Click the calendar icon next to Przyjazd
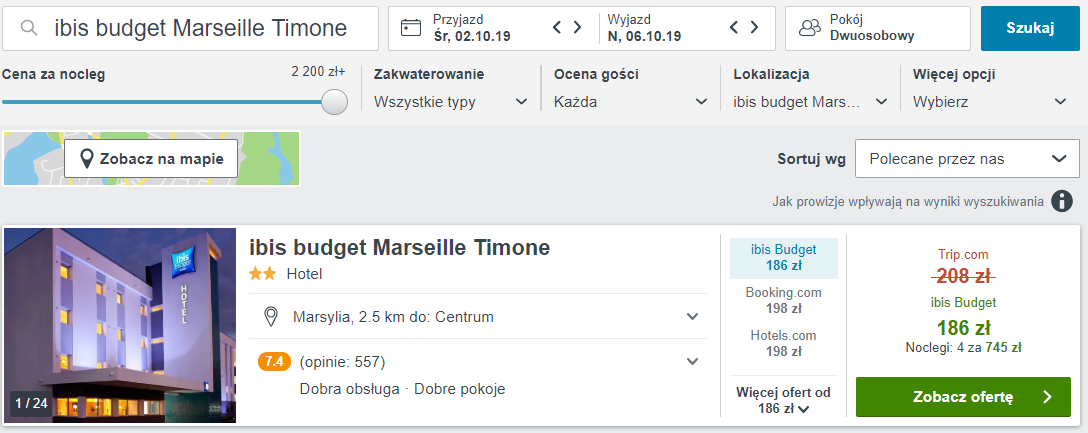Viewport: 1088px width, 433px height. pyautogui.click(x=411, y=28)
